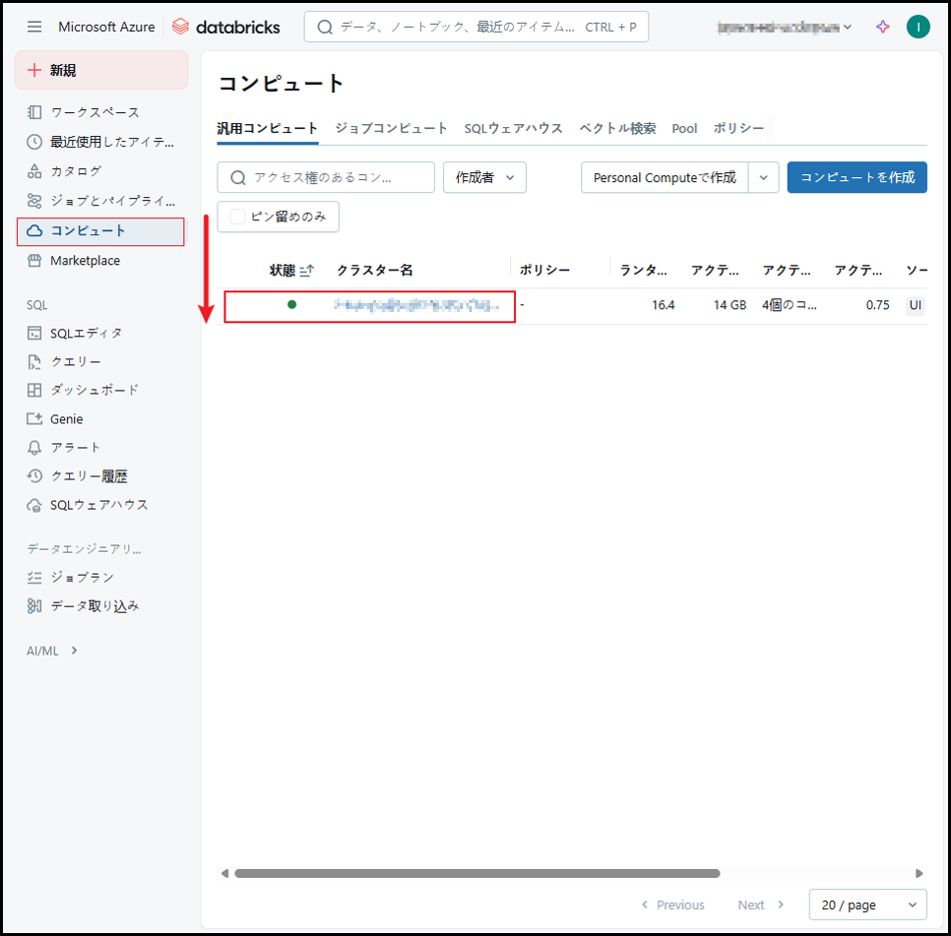Click the Genie icon
Viewport: 951px width, 936px height.
click(35, 419)
